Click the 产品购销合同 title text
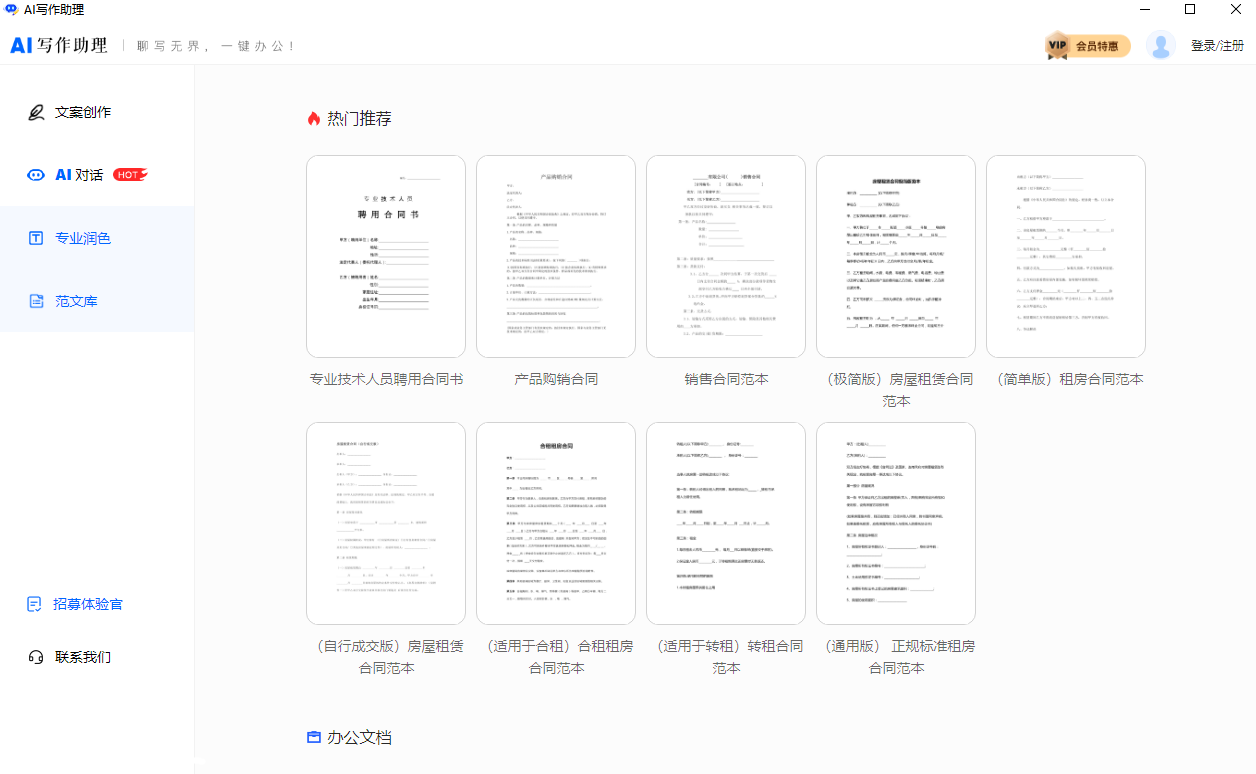The width and height of the screenshot is (1256, 774). click(x=556, y=379)
